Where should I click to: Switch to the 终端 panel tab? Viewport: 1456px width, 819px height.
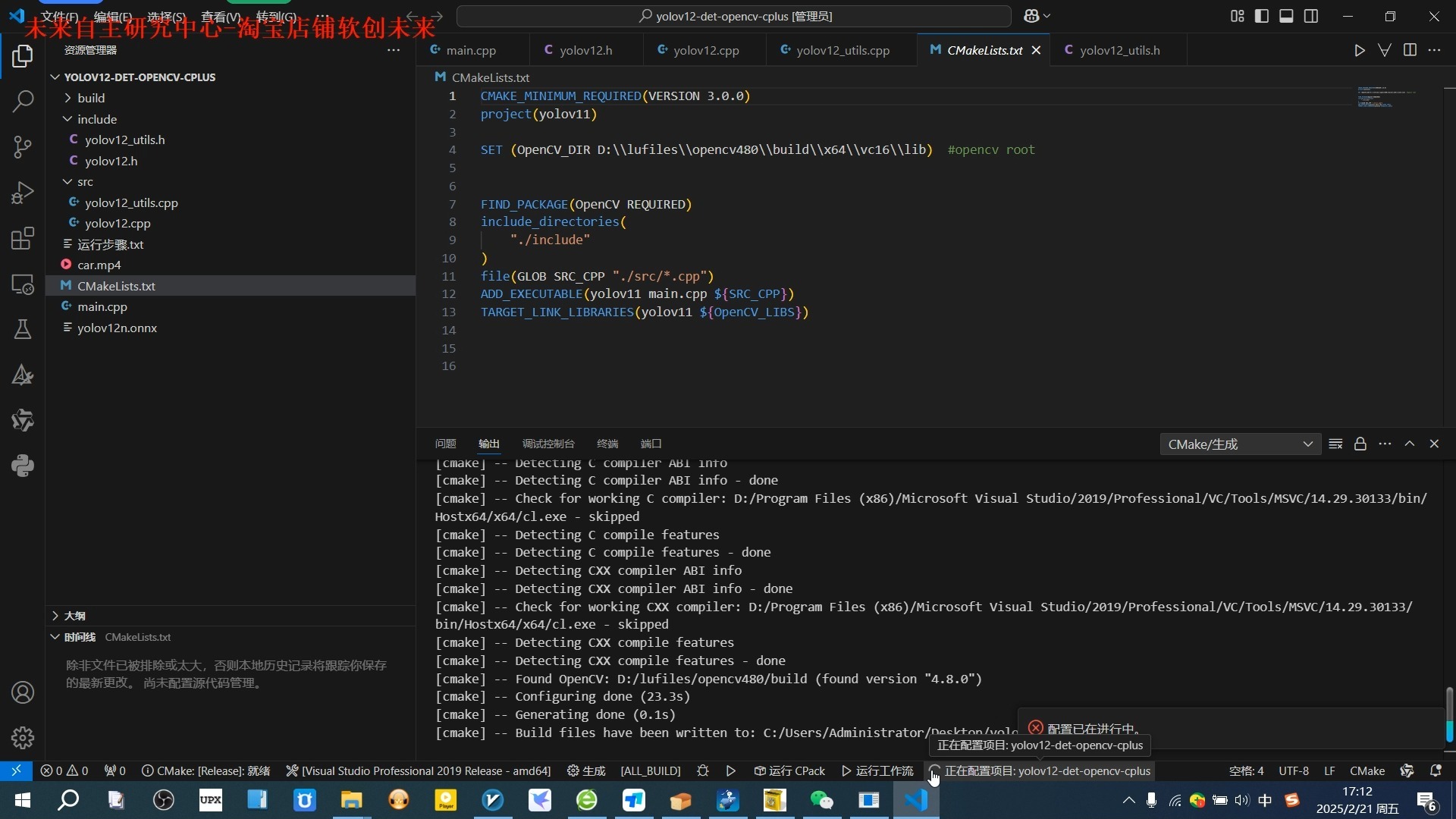607,444
